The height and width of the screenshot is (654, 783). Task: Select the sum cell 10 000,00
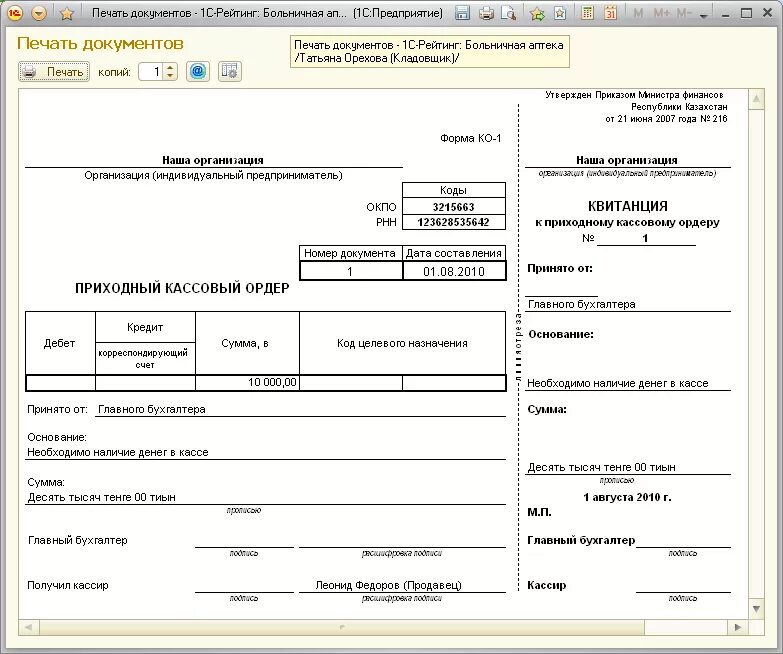click(x=248, y=382)
